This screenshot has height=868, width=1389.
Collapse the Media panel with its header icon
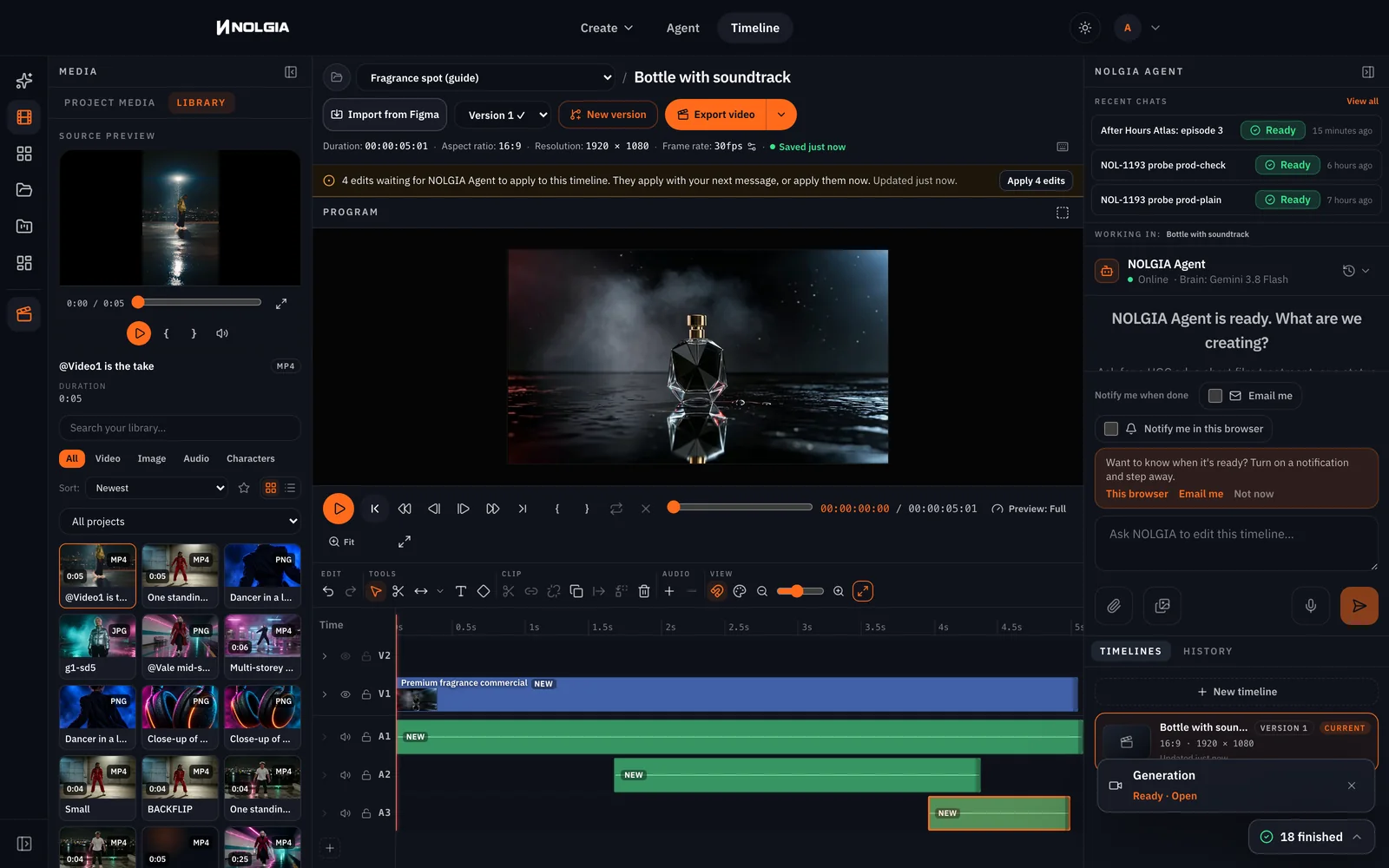[x=291, y=72]
